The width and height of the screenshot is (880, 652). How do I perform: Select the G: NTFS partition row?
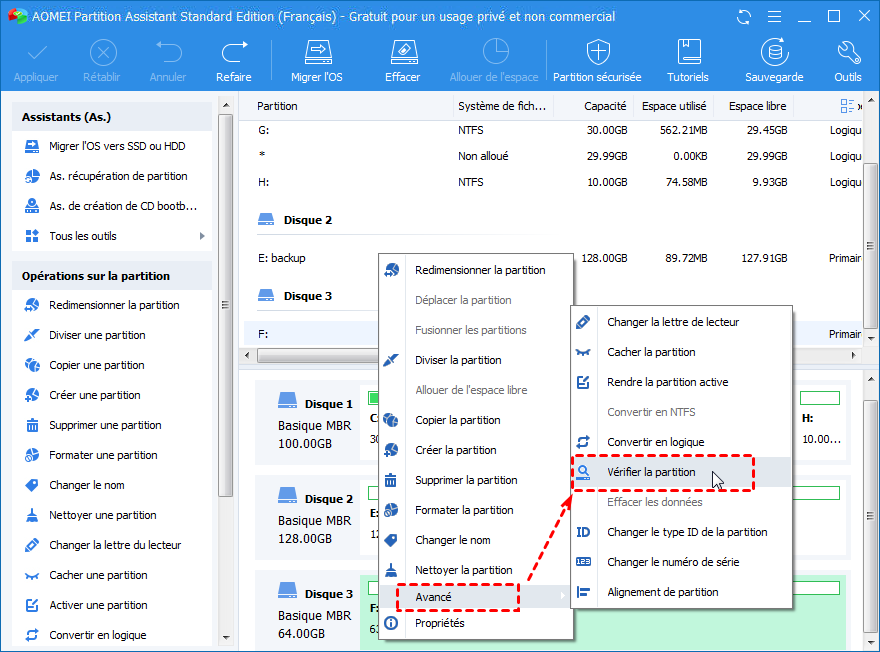click(x=552, y=130)
